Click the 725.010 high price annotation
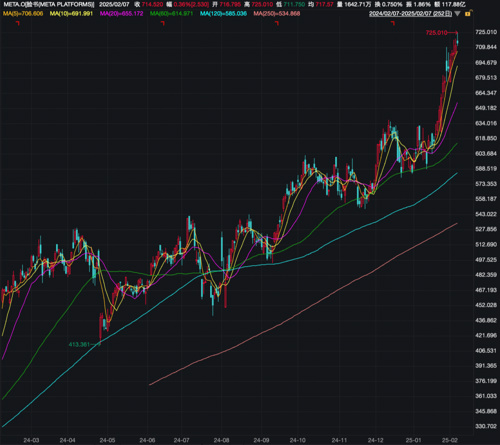Screen dimensions: 500x445 coord(436,33)
